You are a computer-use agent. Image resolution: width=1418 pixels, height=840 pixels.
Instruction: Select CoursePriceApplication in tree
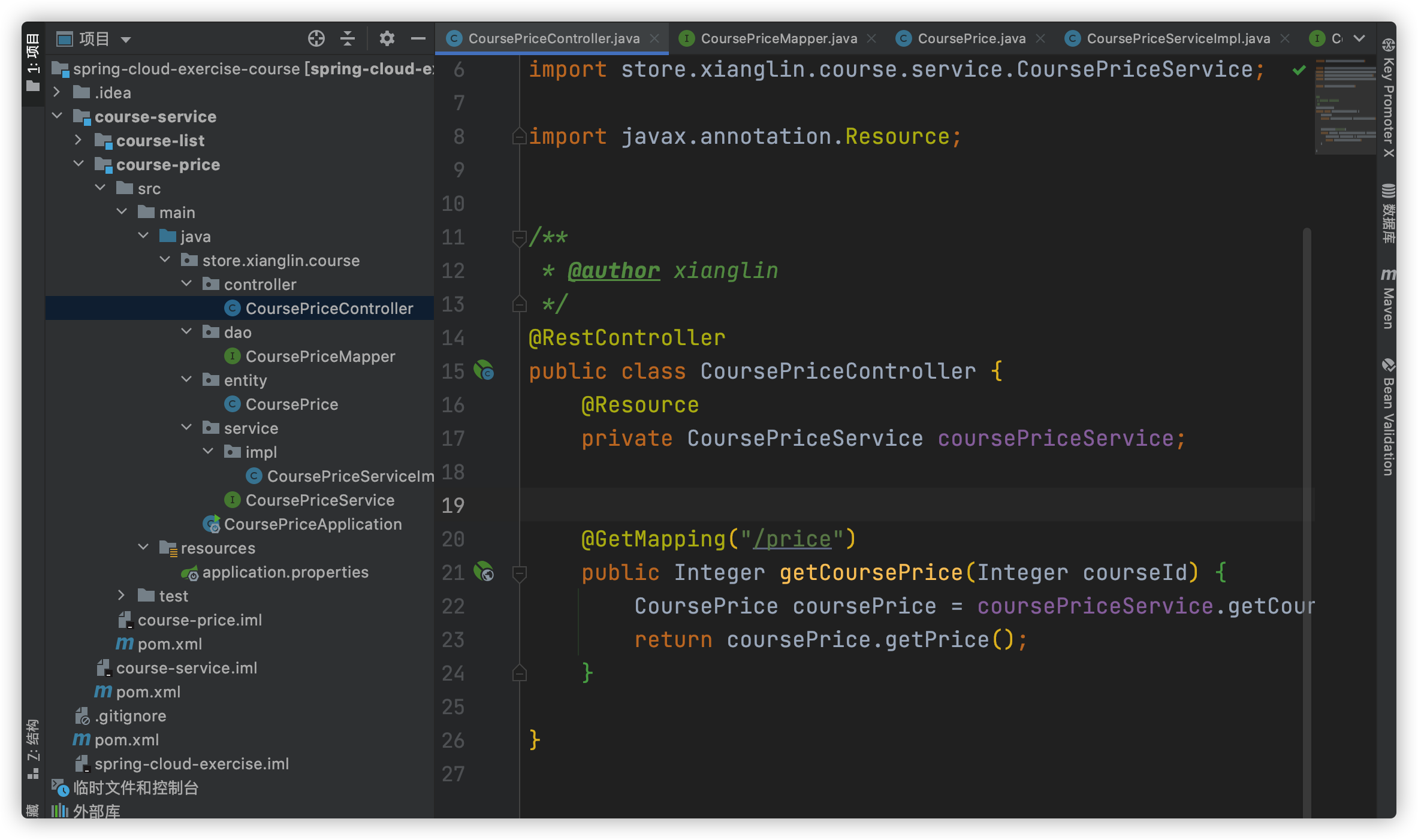tap(303, 524)
